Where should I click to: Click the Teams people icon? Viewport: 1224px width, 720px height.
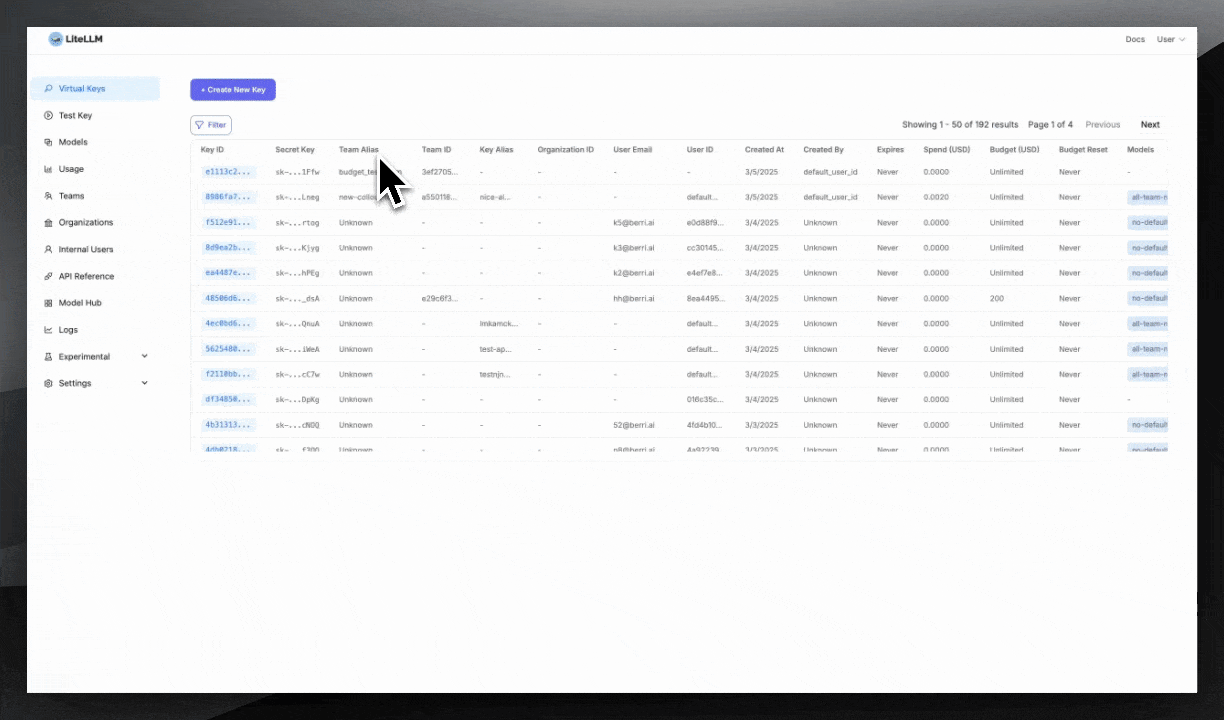point(48,196)
